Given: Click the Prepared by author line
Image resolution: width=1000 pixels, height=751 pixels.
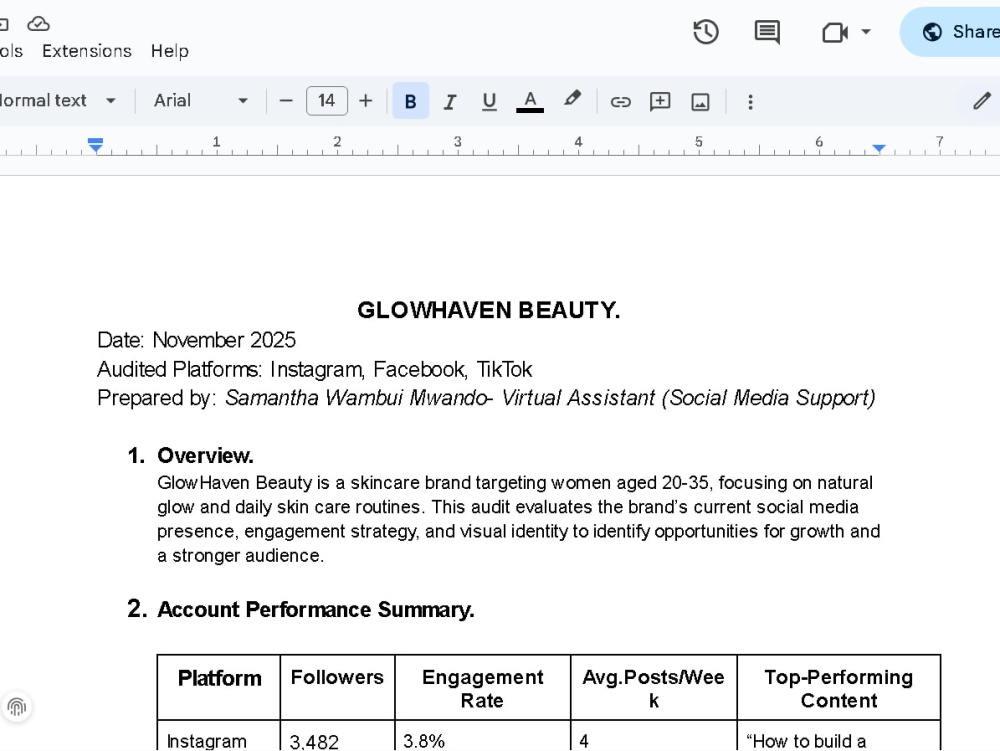Looking at the screenshot, I should point(486,398).
